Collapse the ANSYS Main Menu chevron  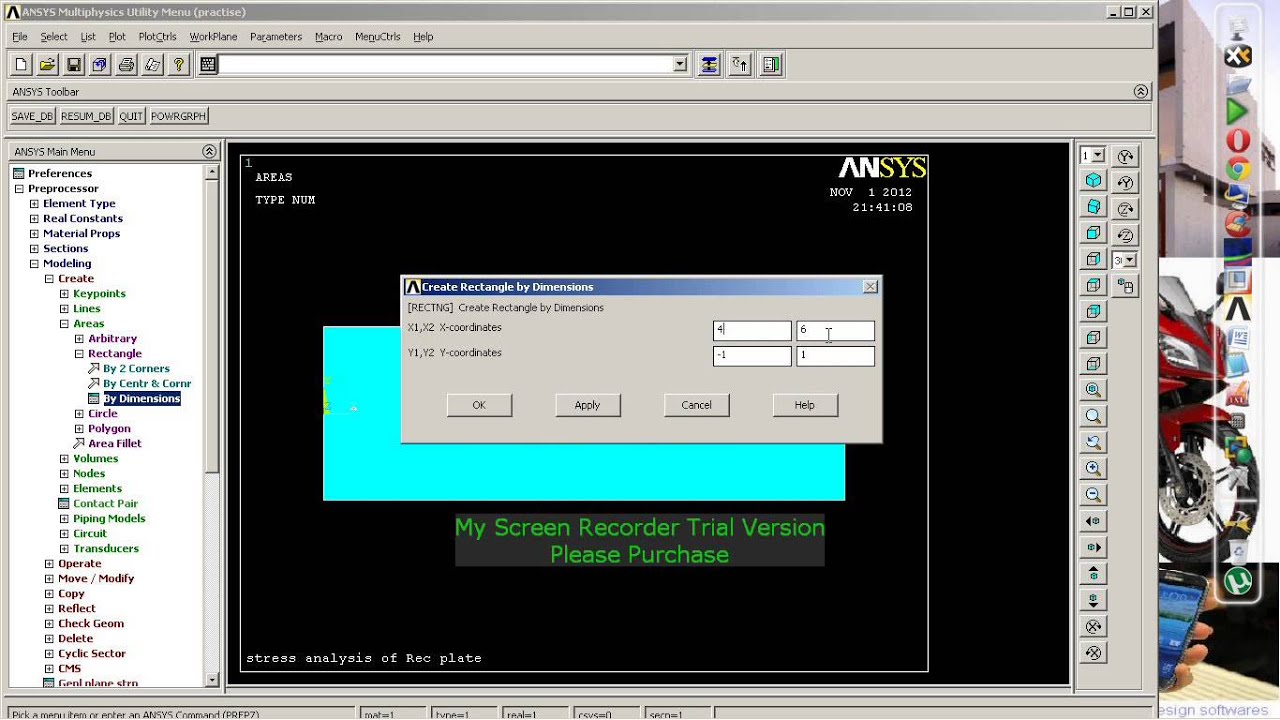[209, 152]
